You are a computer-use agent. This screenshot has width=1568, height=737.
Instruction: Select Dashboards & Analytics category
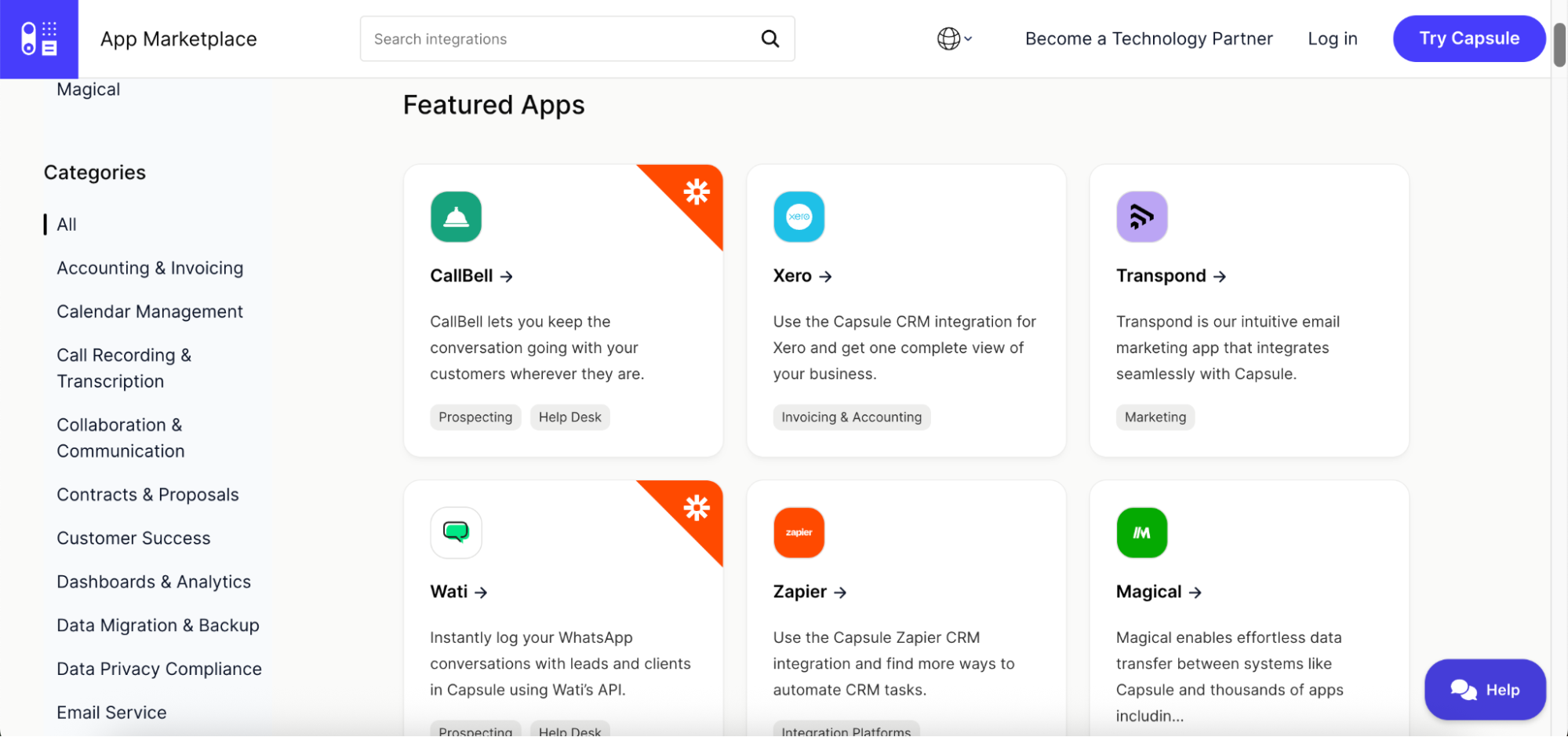point(154,582)
